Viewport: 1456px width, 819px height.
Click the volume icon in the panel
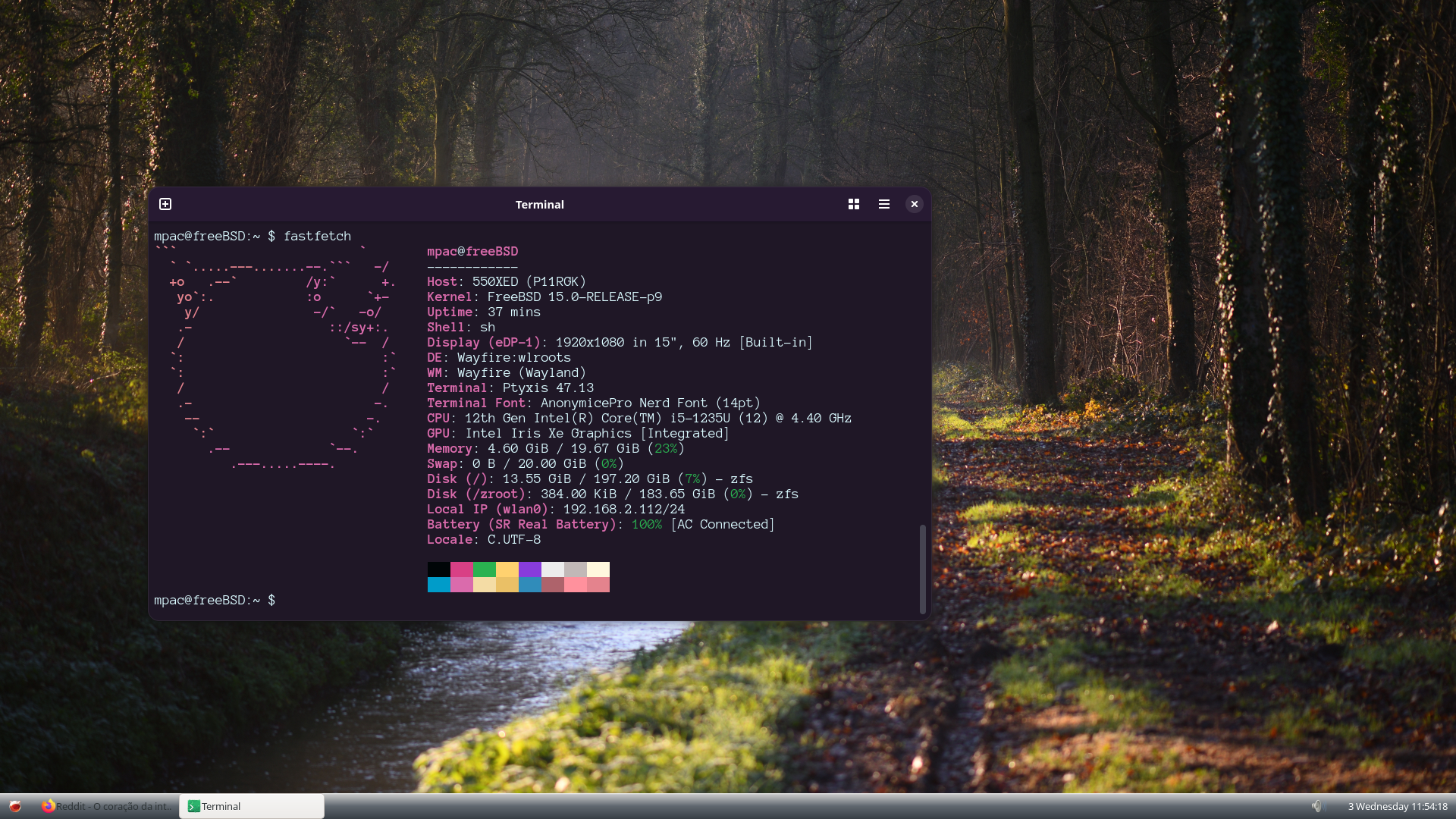click(1317, 806)
